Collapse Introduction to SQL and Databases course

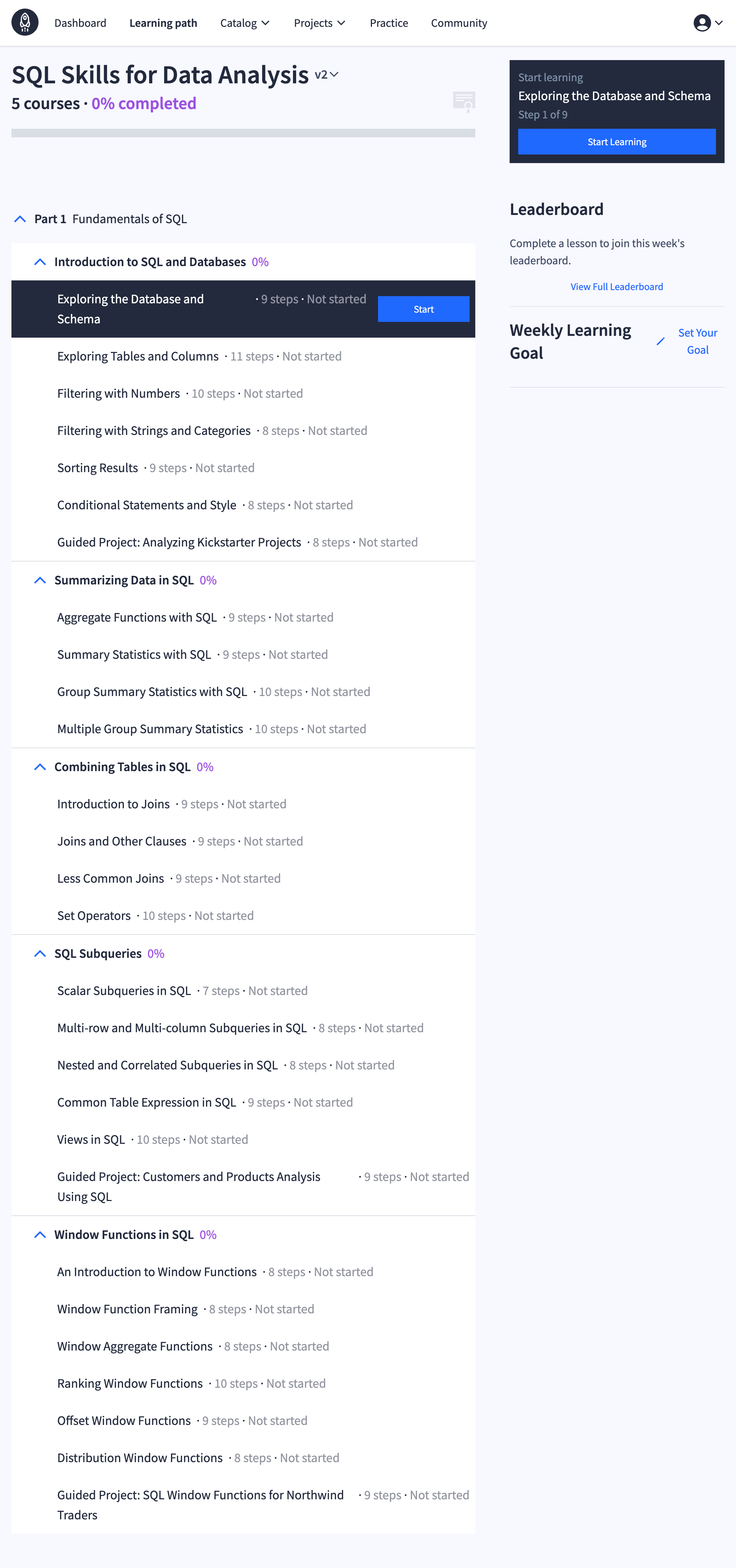pyautogui.click(x=40, y=262)
